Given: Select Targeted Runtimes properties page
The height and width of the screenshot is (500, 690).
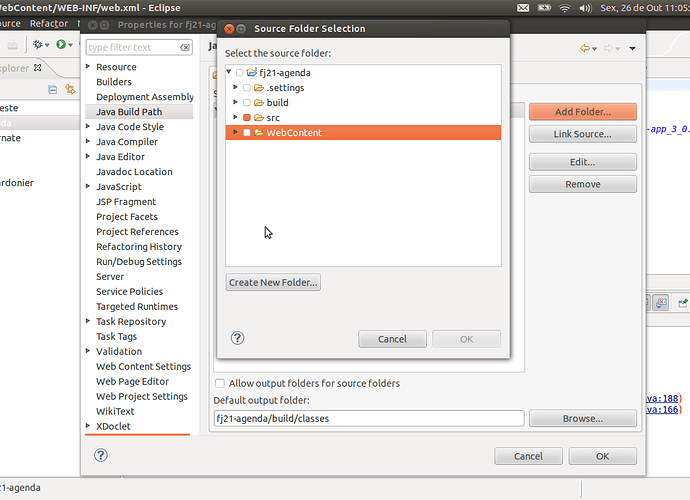Looking at the screenshot, I should pyautogui.click(x=137, y=306).
